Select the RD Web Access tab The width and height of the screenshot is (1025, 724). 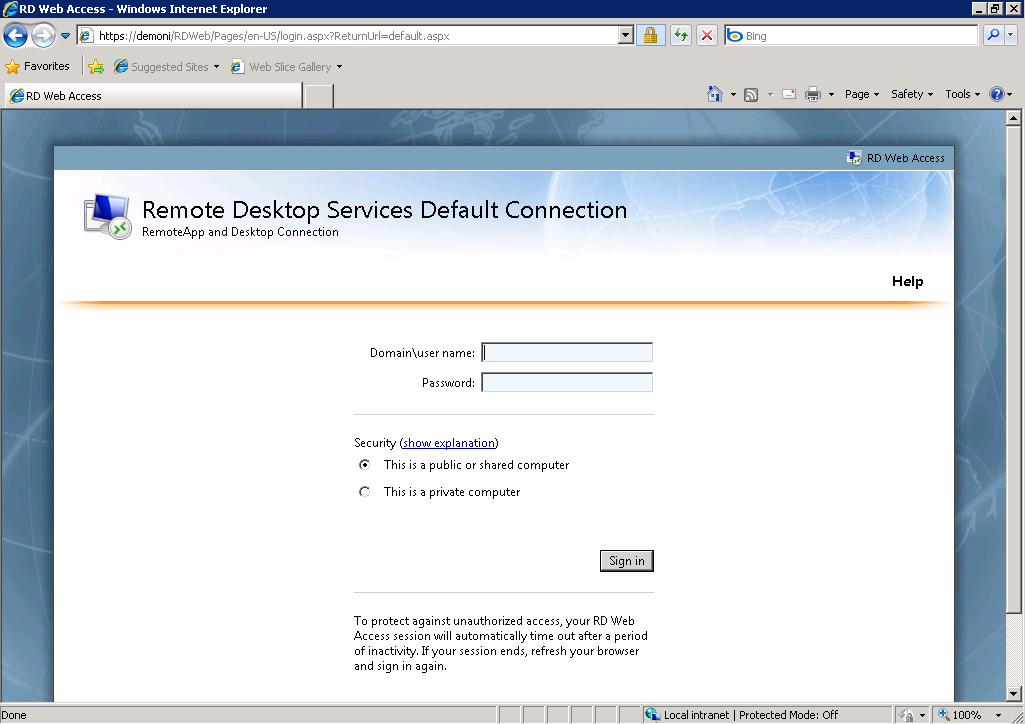[x=154, y=95]
